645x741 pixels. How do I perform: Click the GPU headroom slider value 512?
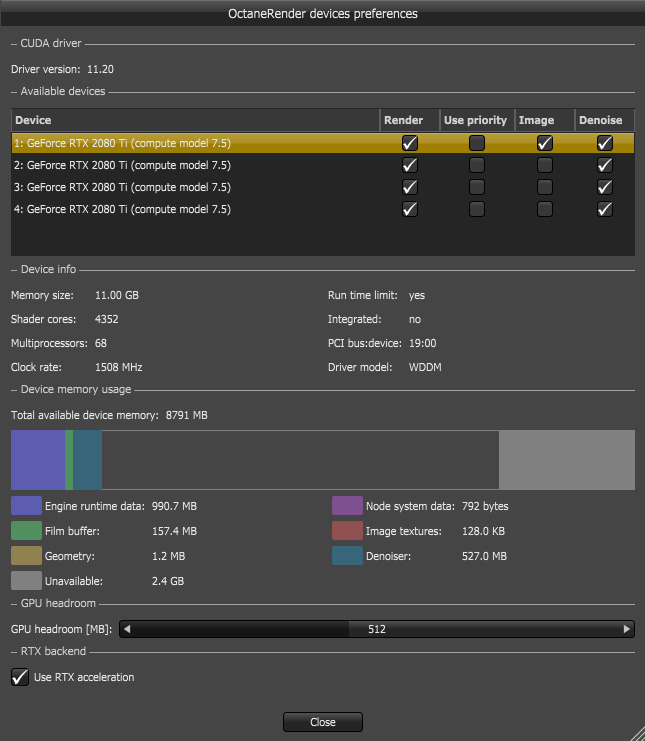pyautogui.click(x=377, y=629)
